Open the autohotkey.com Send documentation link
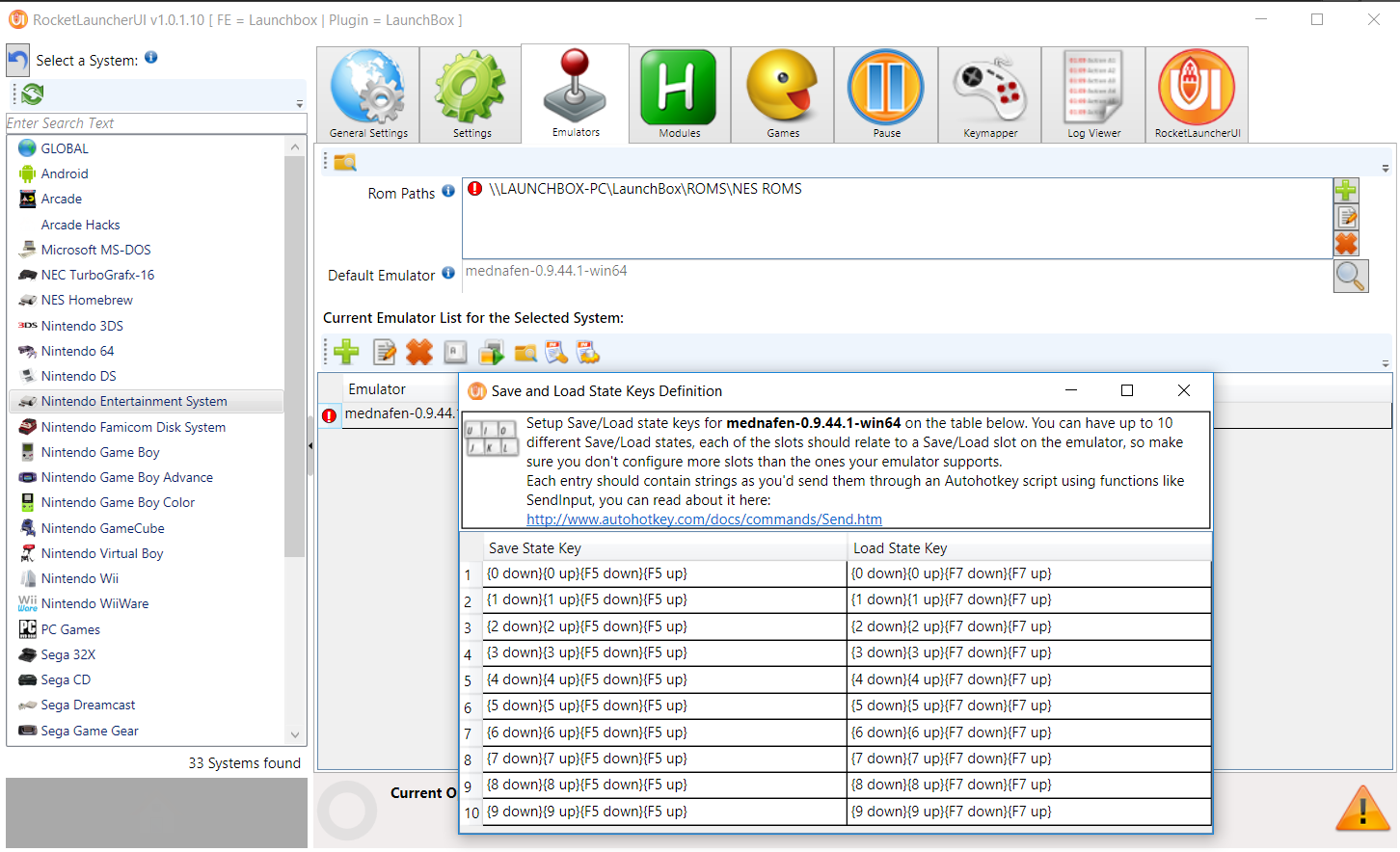The image size is (1400, 852). pyautogui.click(x=704, y=519)
